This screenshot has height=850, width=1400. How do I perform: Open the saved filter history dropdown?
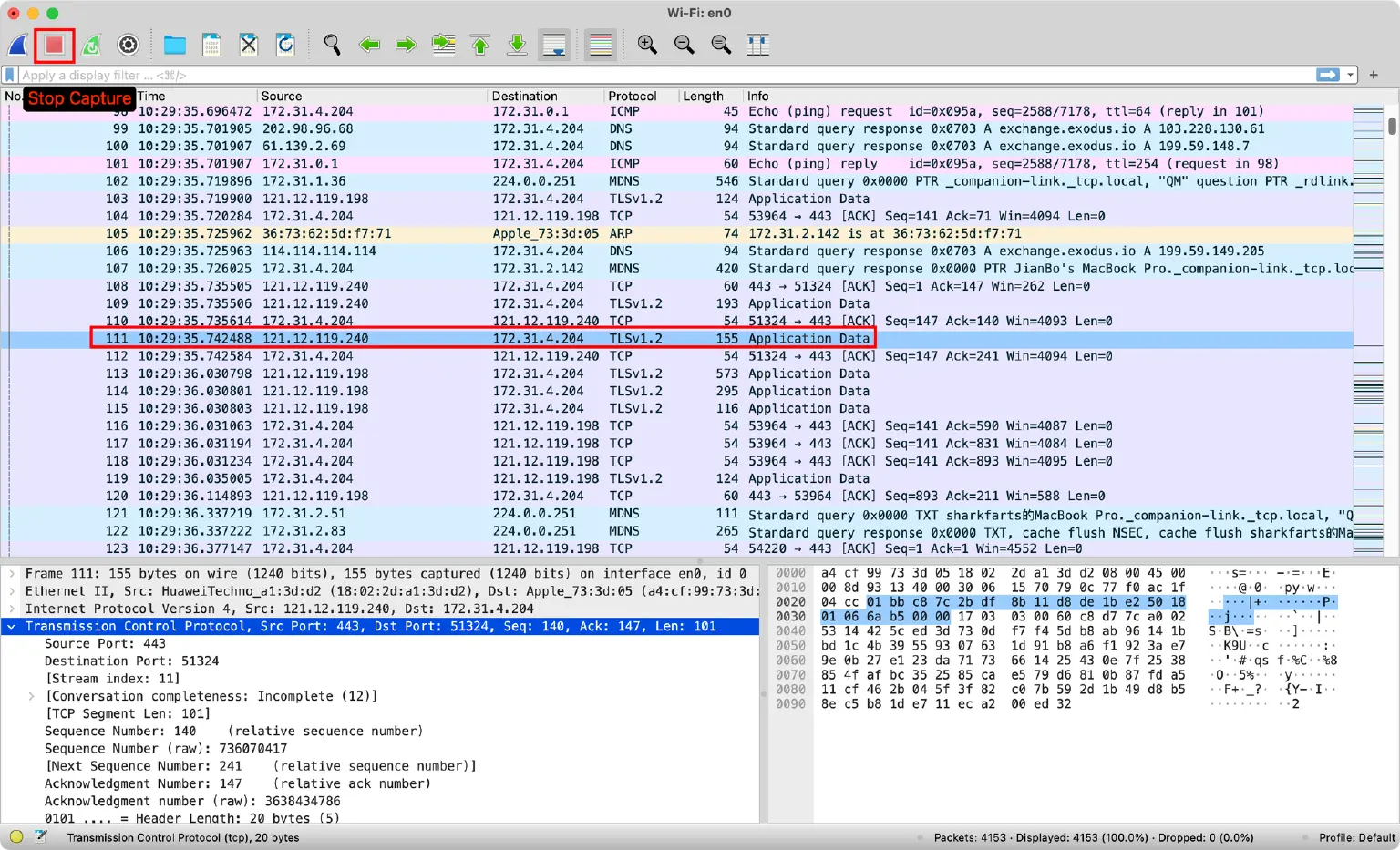[1351, 75]
